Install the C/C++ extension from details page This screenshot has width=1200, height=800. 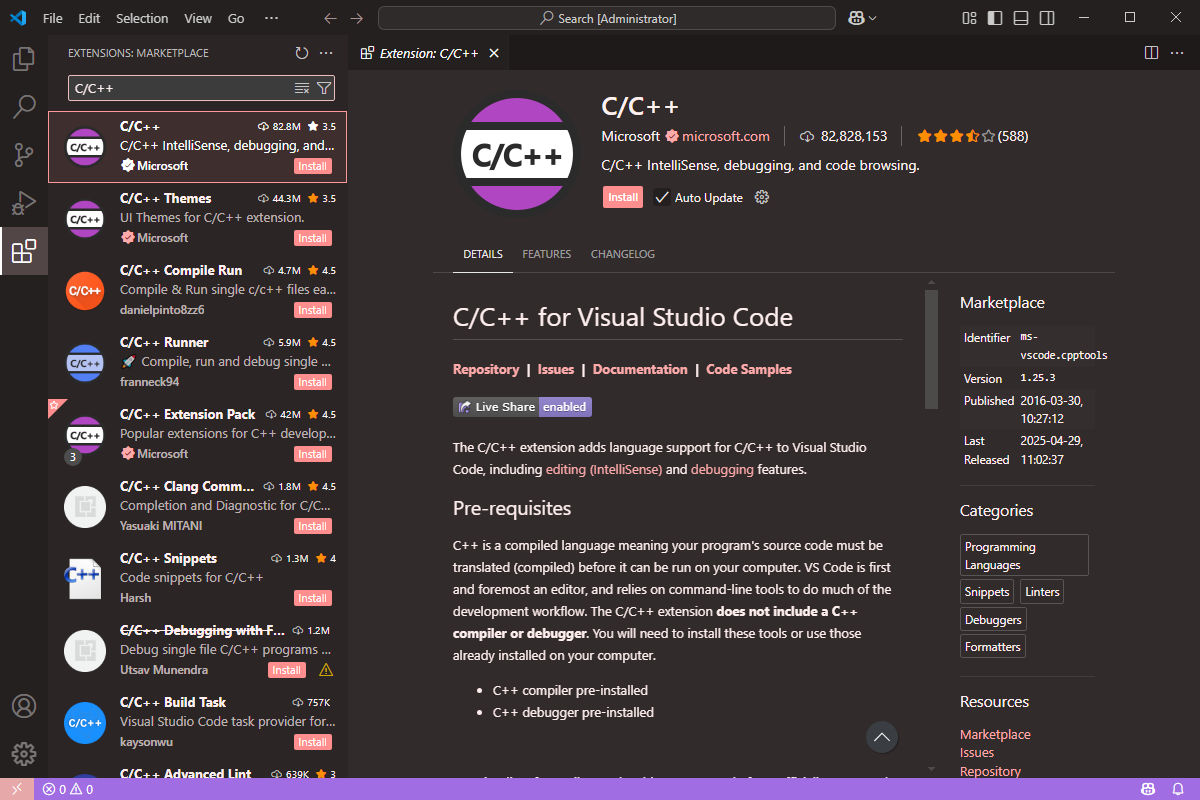pyautogui.click(x=623, y=197)
